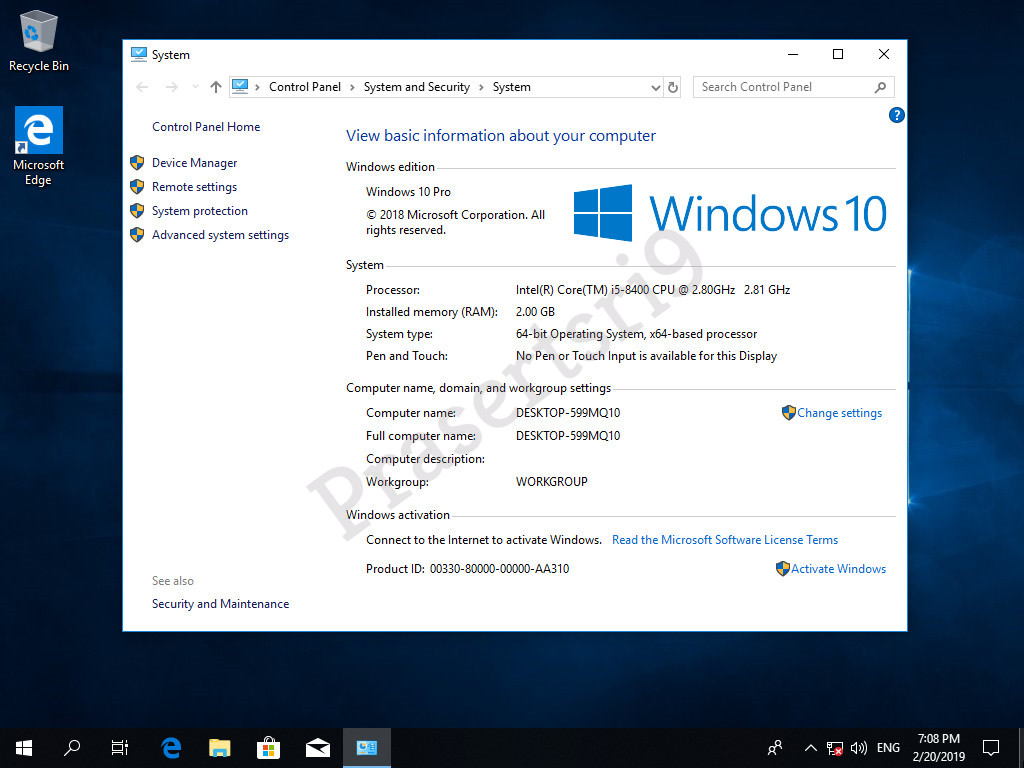Image resolution: width=1024 pixels, height=768 pixels.
Task: Open the People icon in system tray
Action: coord(775,748)
